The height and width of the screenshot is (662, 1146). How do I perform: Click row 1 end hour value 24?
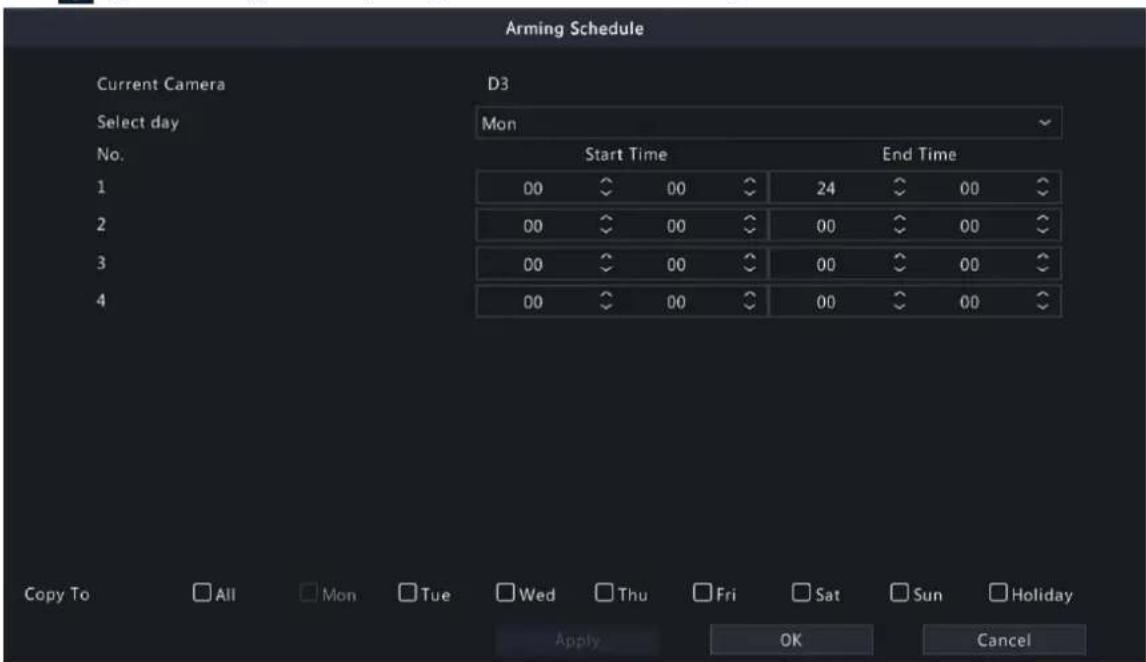coord(826,189)
